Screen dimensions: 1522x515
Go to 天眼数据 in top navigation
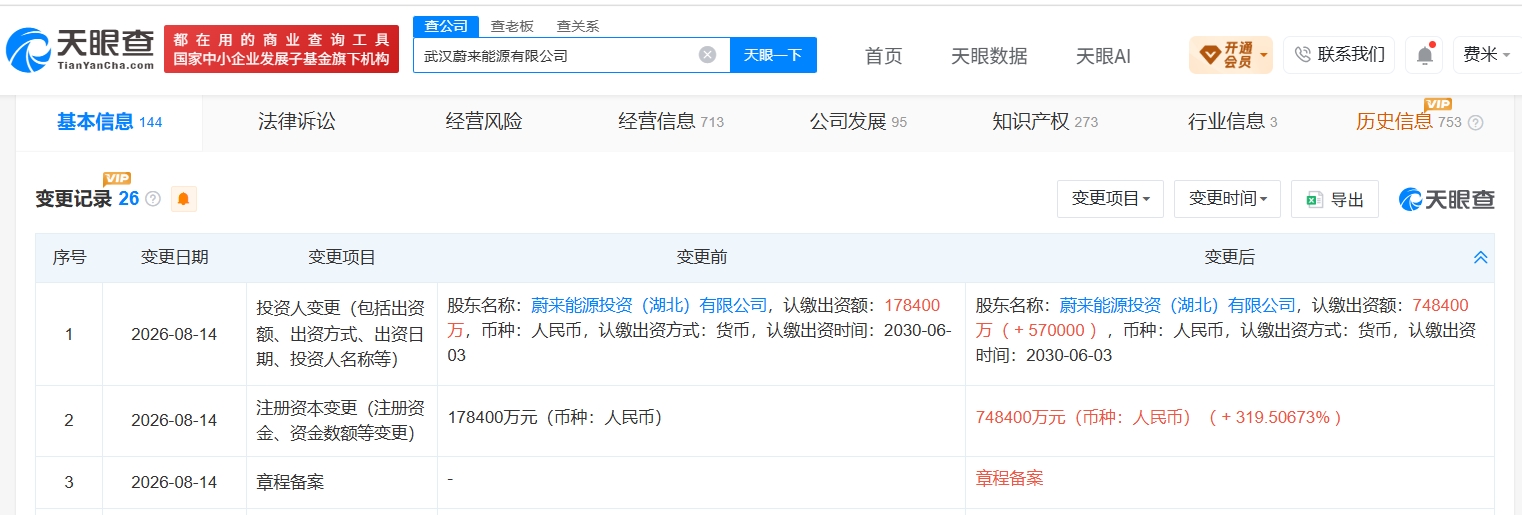[989, 56]
